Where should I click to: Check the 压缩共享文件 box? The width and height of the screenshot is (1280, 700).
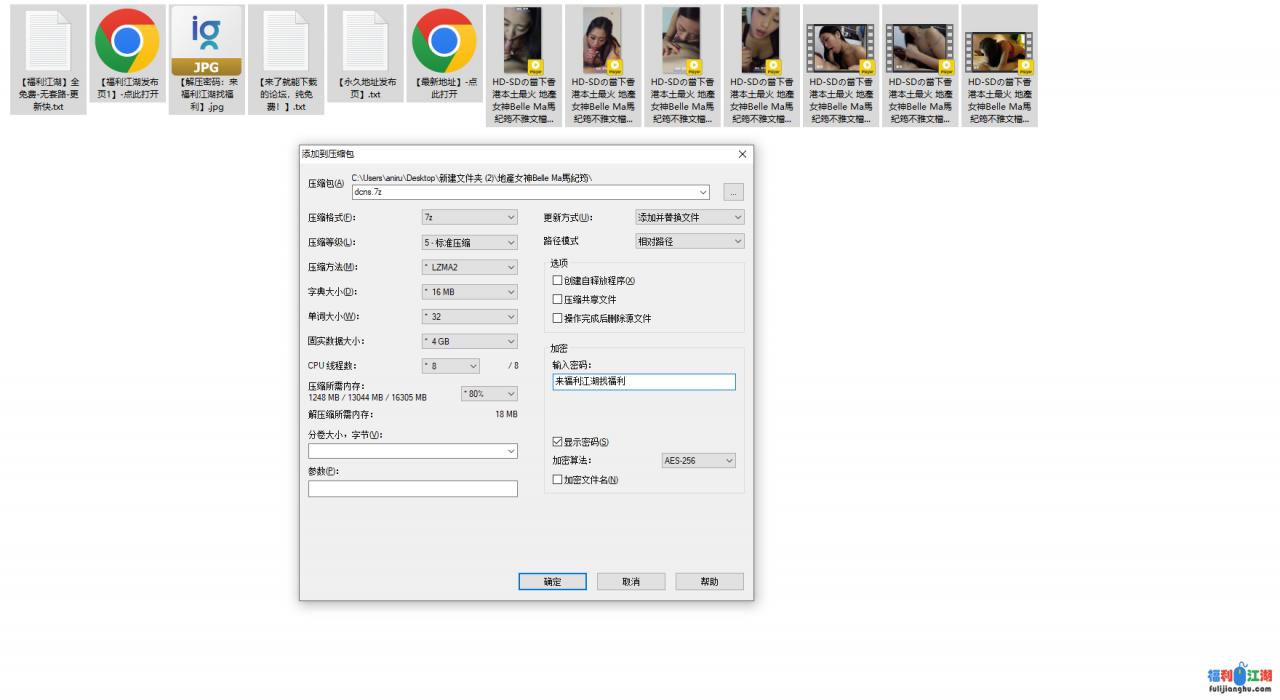point(557,298)
